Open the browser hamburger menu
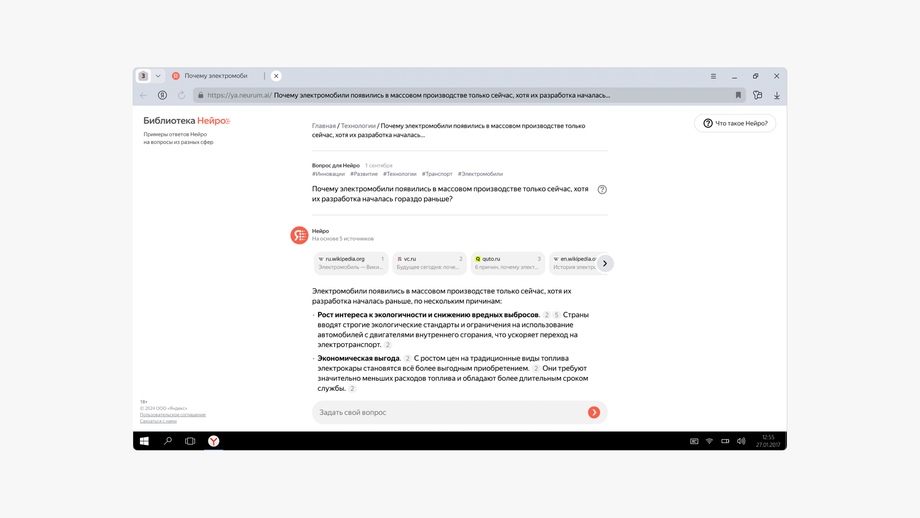Screen dimensions: 920x518 [713, 76]
